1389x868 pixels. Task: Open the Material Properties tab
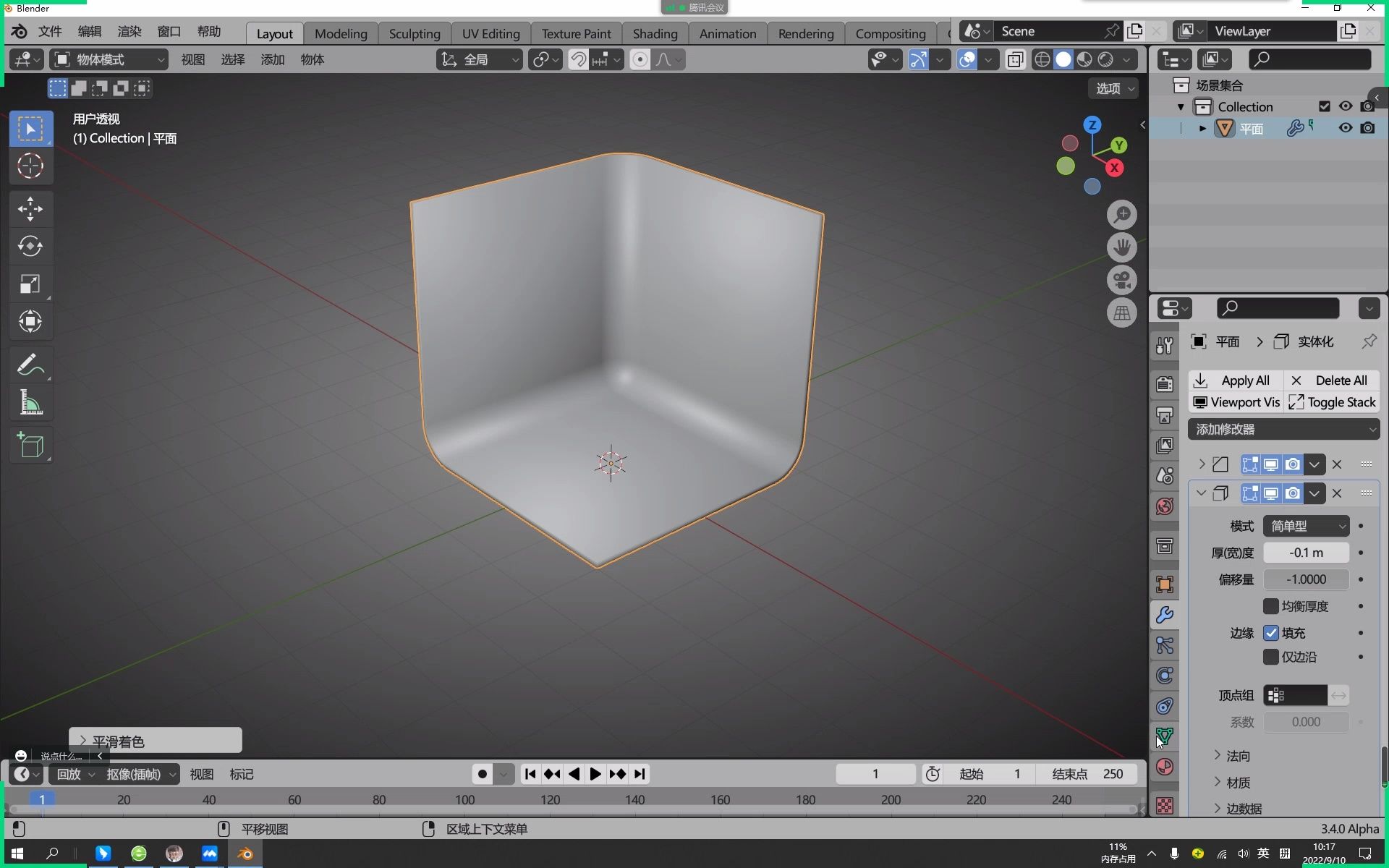[x=1164, y=767]
